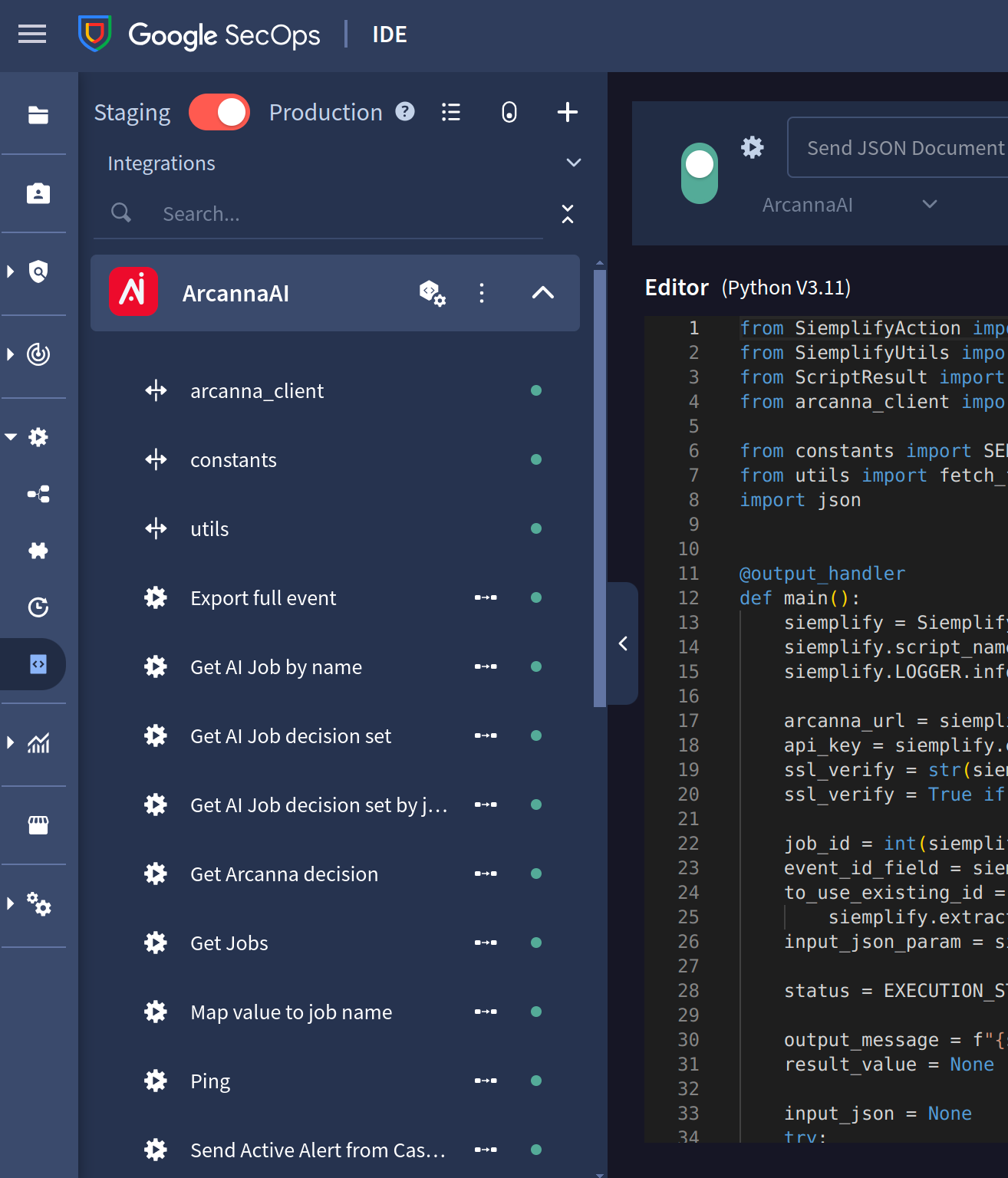Click the connector icon on Ping row

[x=486, y=1081]
